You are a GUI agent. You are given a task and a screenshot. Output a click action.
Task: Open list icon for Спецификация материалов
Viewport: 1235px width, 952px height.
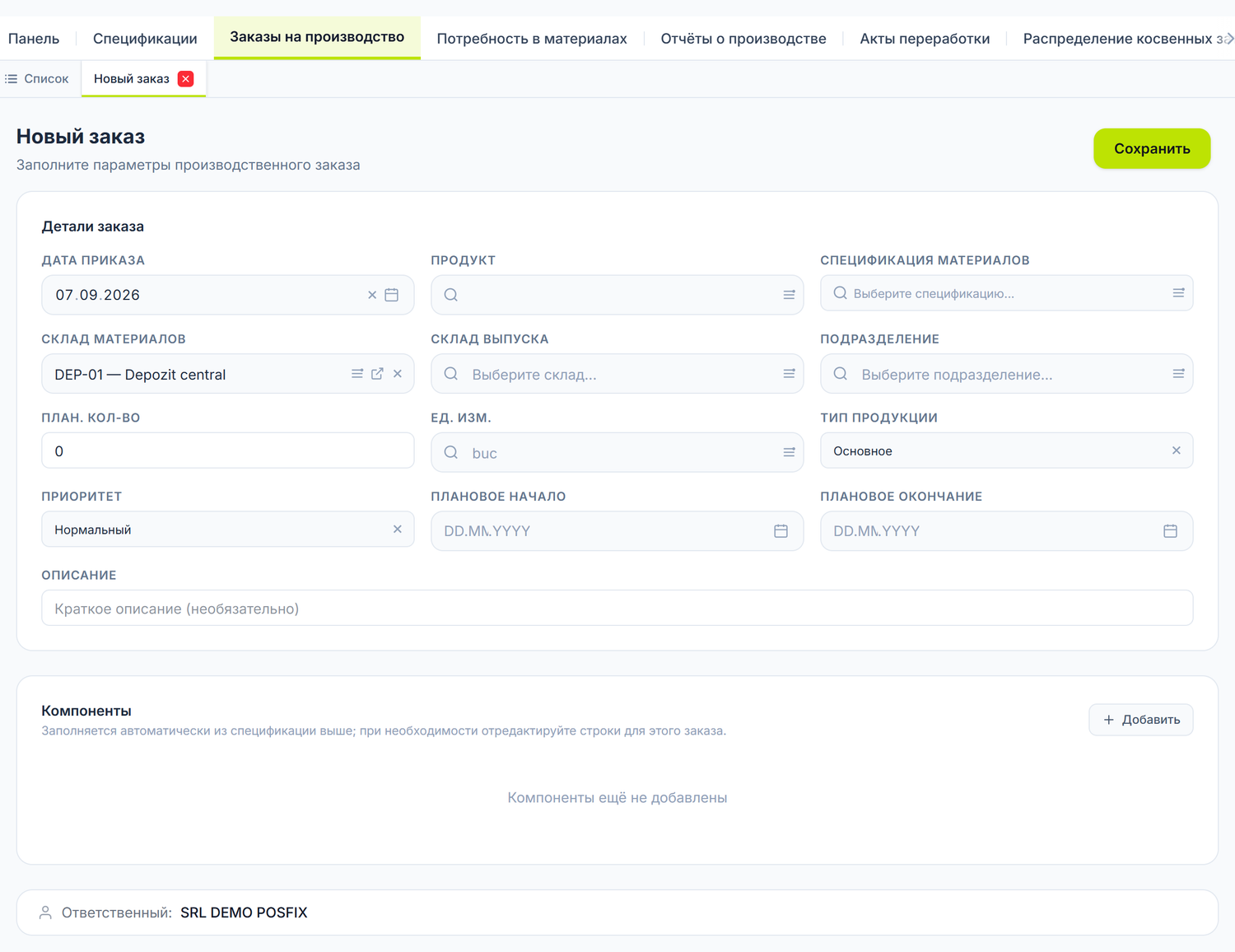click(1178, 293)
